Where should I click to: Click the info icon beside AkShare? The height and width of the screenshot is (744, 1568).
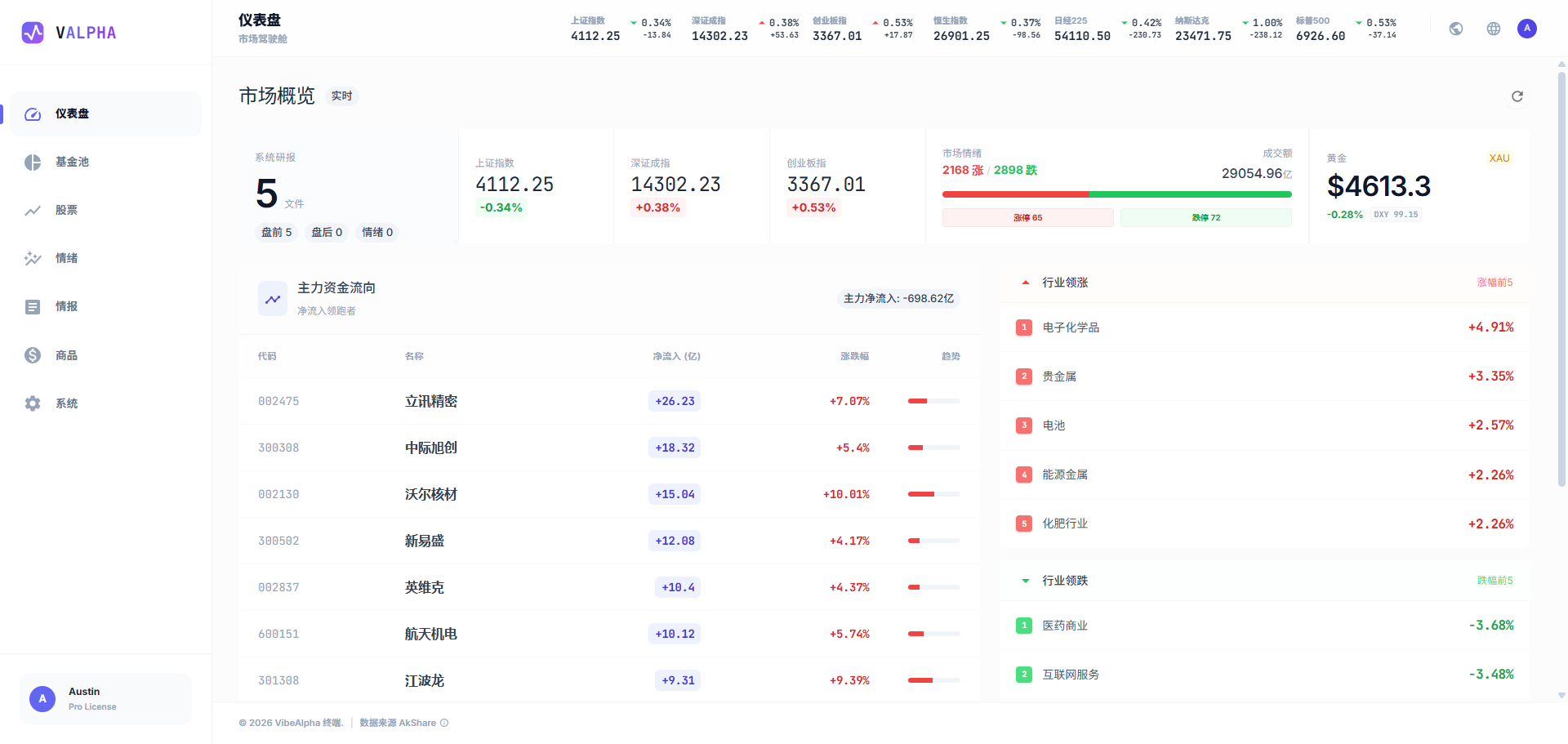(x=444, y=723)
